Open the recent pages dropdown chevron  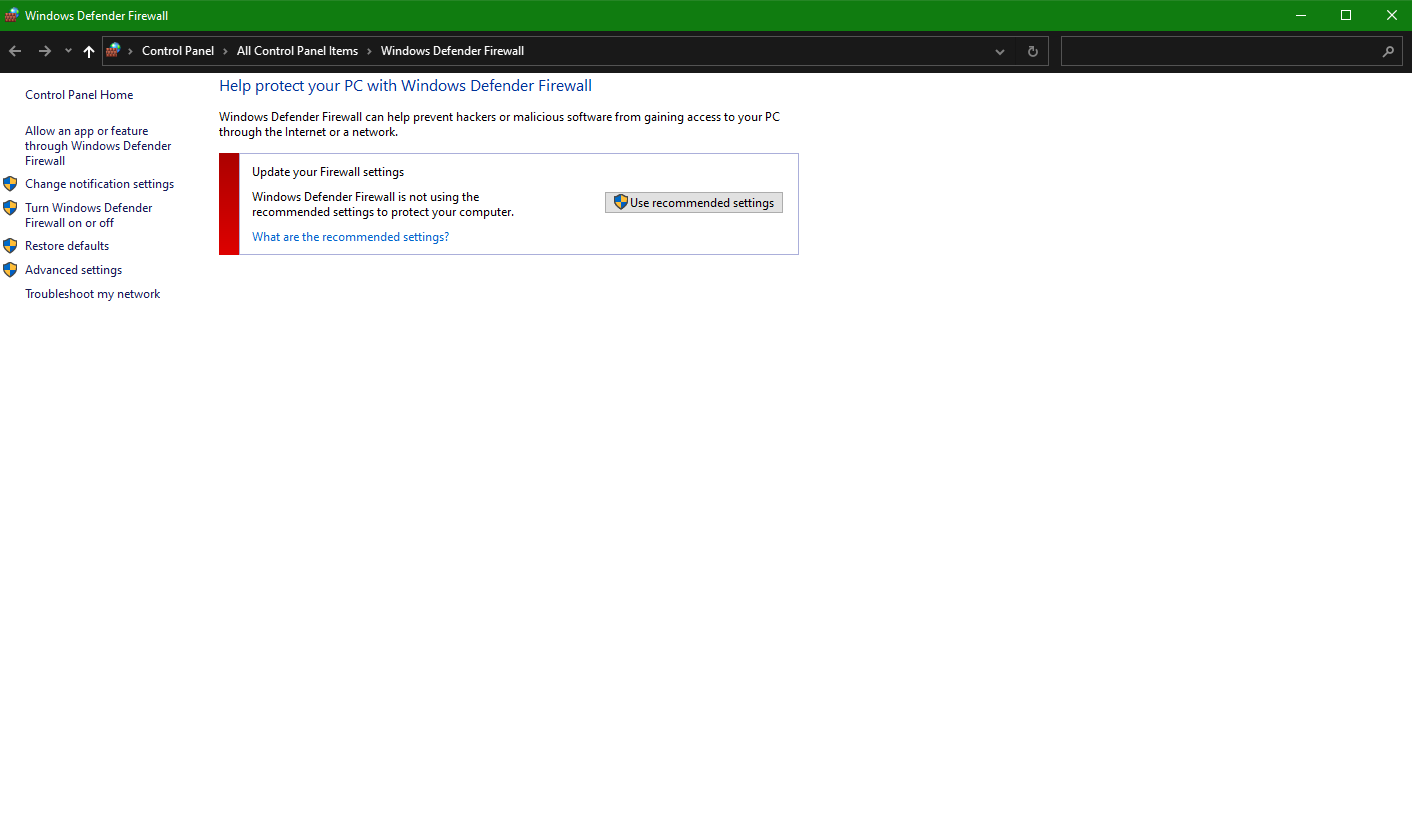pyautogui.click(x=67, y=50)
